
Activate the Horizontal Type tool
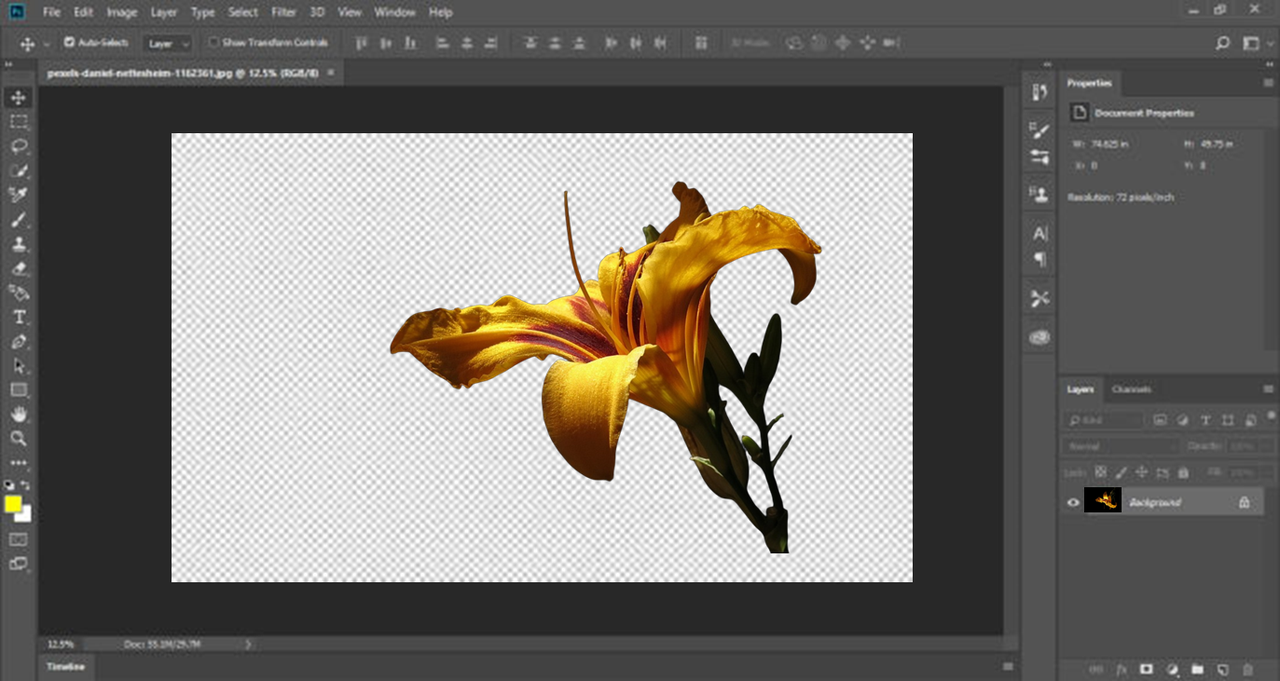(19, 317)
